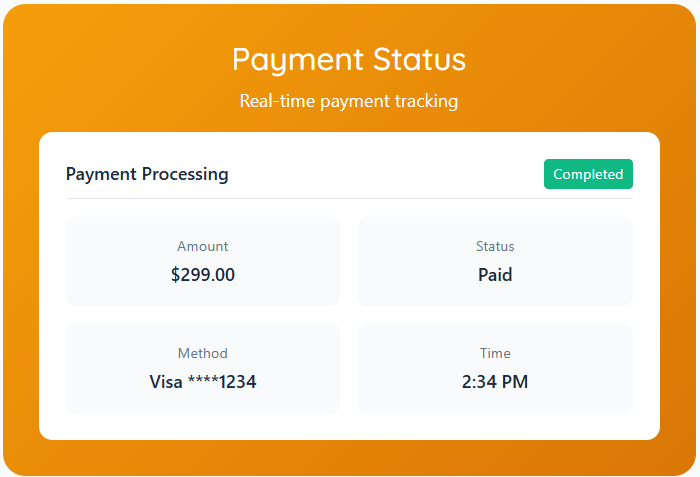This screenshot has width=700, height=477.
Task: Select the "Real-time payment tracking" subtitle text
Action: pyautogui.click(x=349, y=101)
